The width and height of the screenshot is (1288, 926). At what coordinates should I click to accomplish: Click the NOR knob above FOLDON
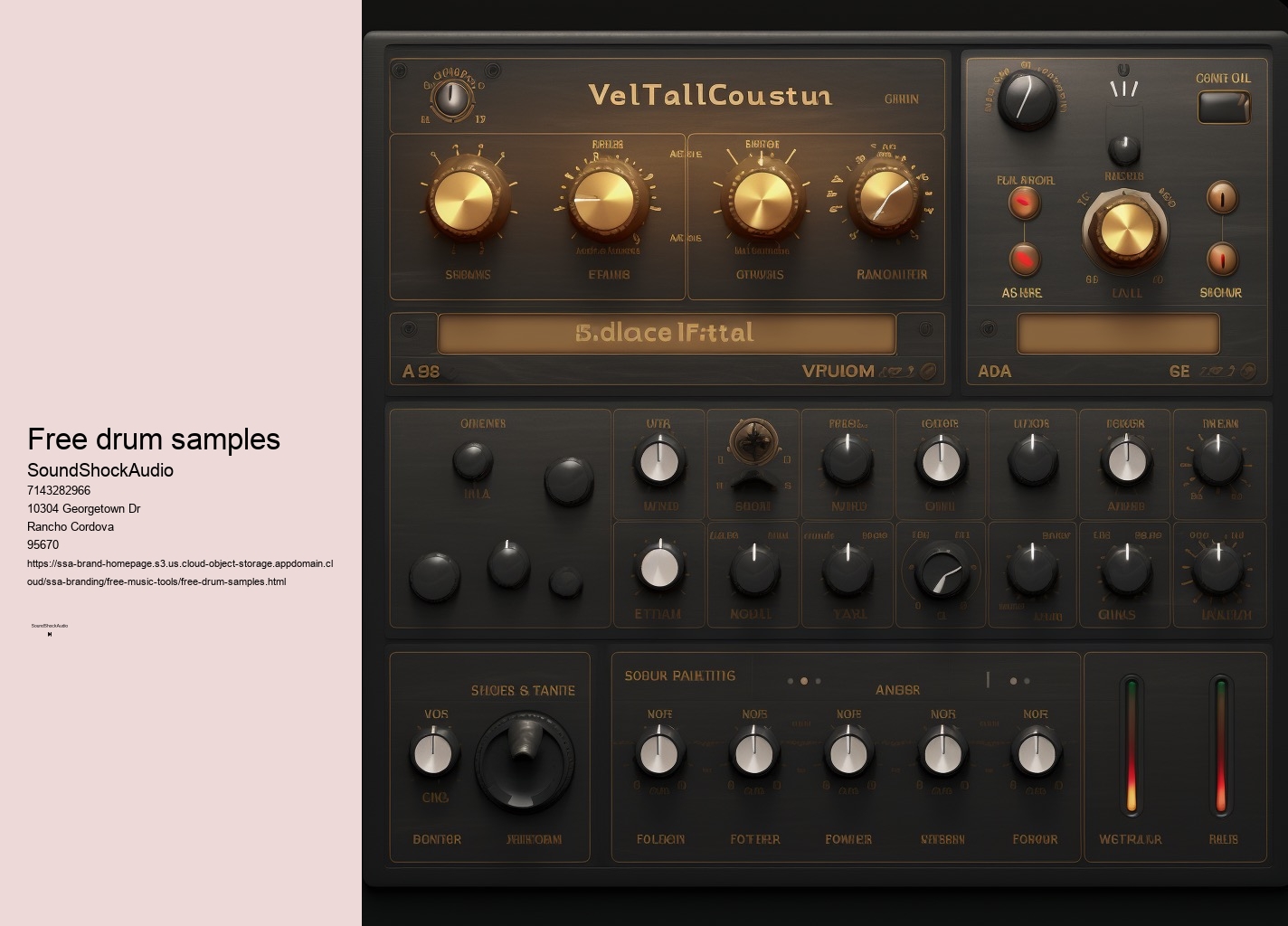tap(659, 752)
